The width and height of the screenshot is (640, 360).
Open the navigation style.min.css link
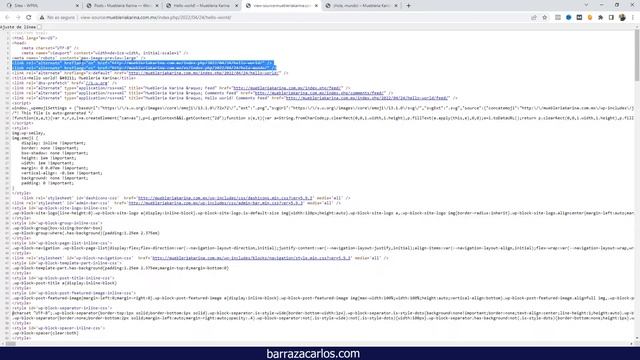(x=251, y=258)
